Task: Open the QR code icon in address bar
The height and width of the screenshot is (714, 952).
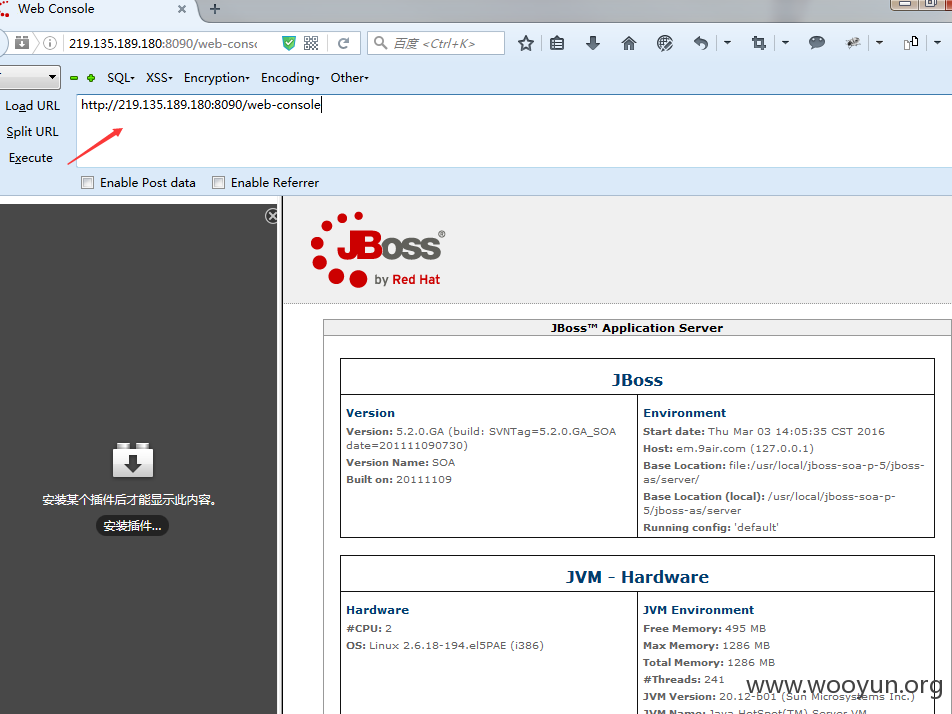Action: coord(311,43)
